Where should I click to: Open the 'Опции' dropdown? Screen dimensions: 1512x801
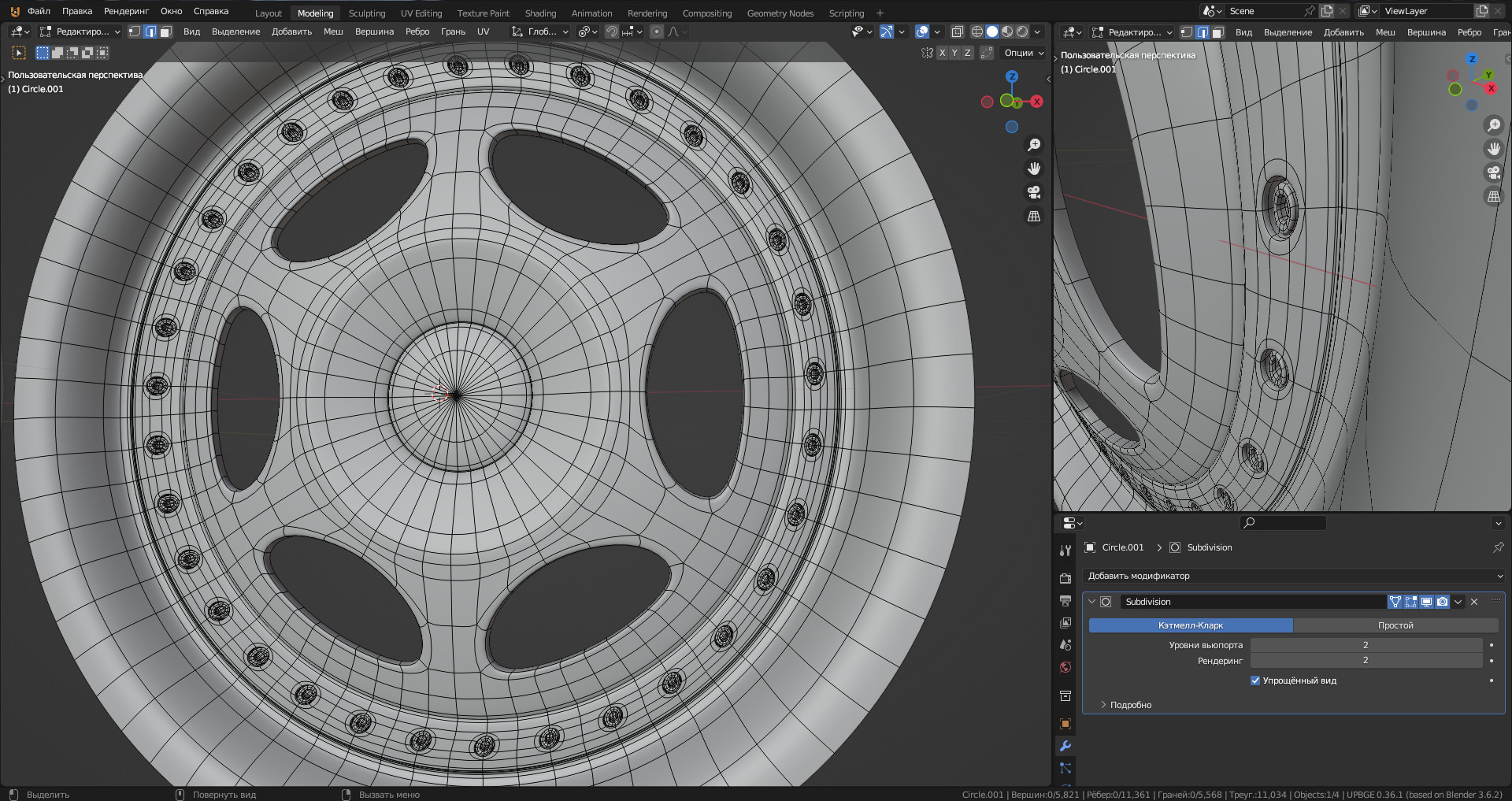1024,53
